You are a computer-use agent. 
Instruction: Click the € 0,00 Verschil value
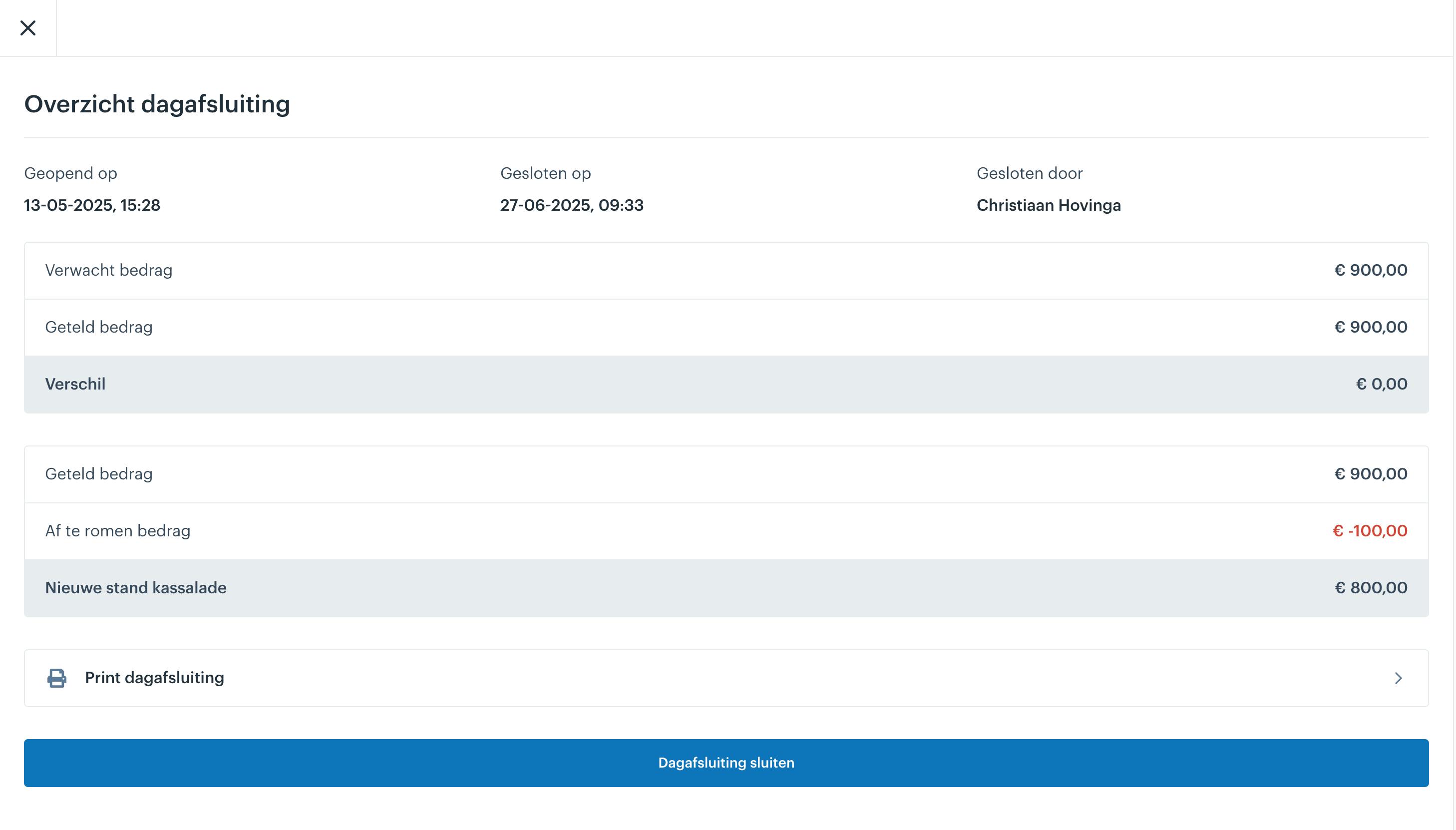pyautogui.click(x=1381, y=384)
